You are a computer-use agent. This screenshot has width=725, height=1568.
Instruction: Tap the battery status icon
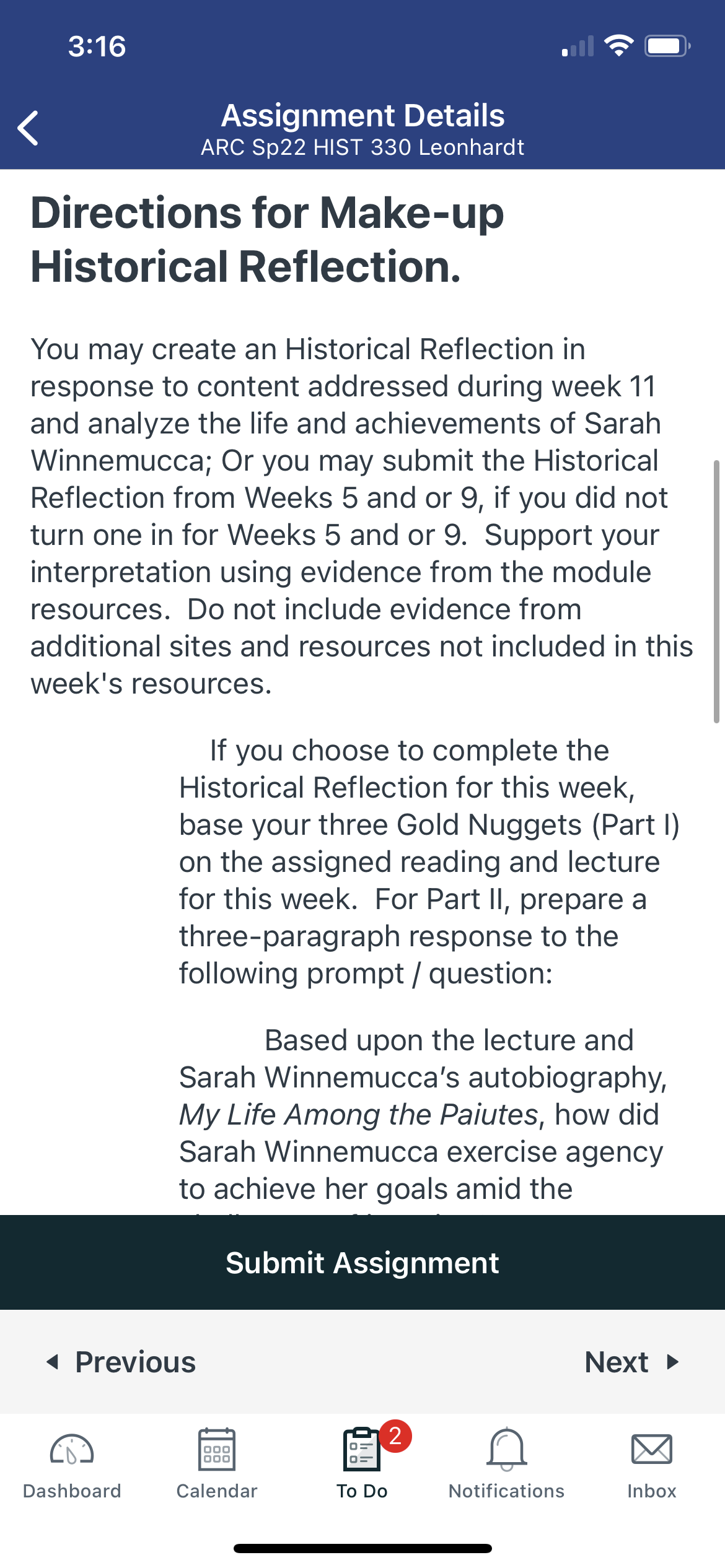tap(667, 46)
